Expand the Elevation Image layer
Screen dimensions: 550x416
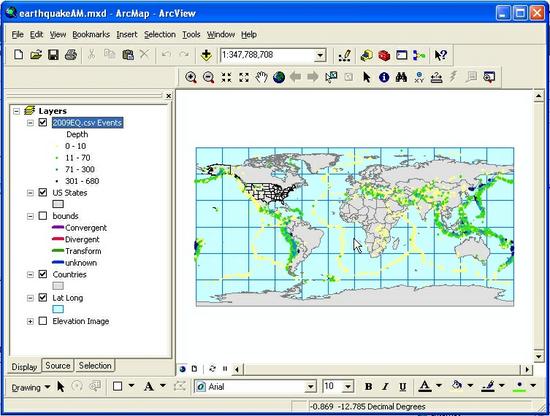[30, 321]
